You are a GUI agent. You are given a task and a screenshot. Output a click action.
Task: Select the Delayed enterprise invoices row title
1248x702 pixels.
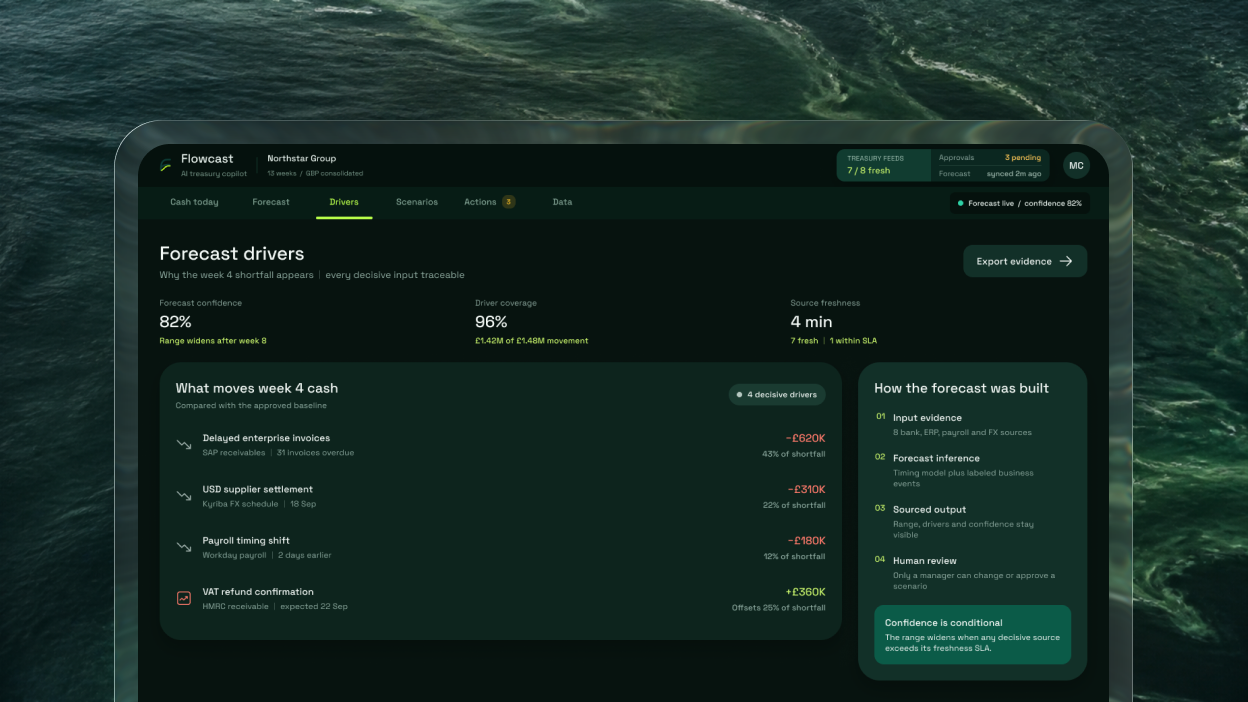[x=266, y=438]
